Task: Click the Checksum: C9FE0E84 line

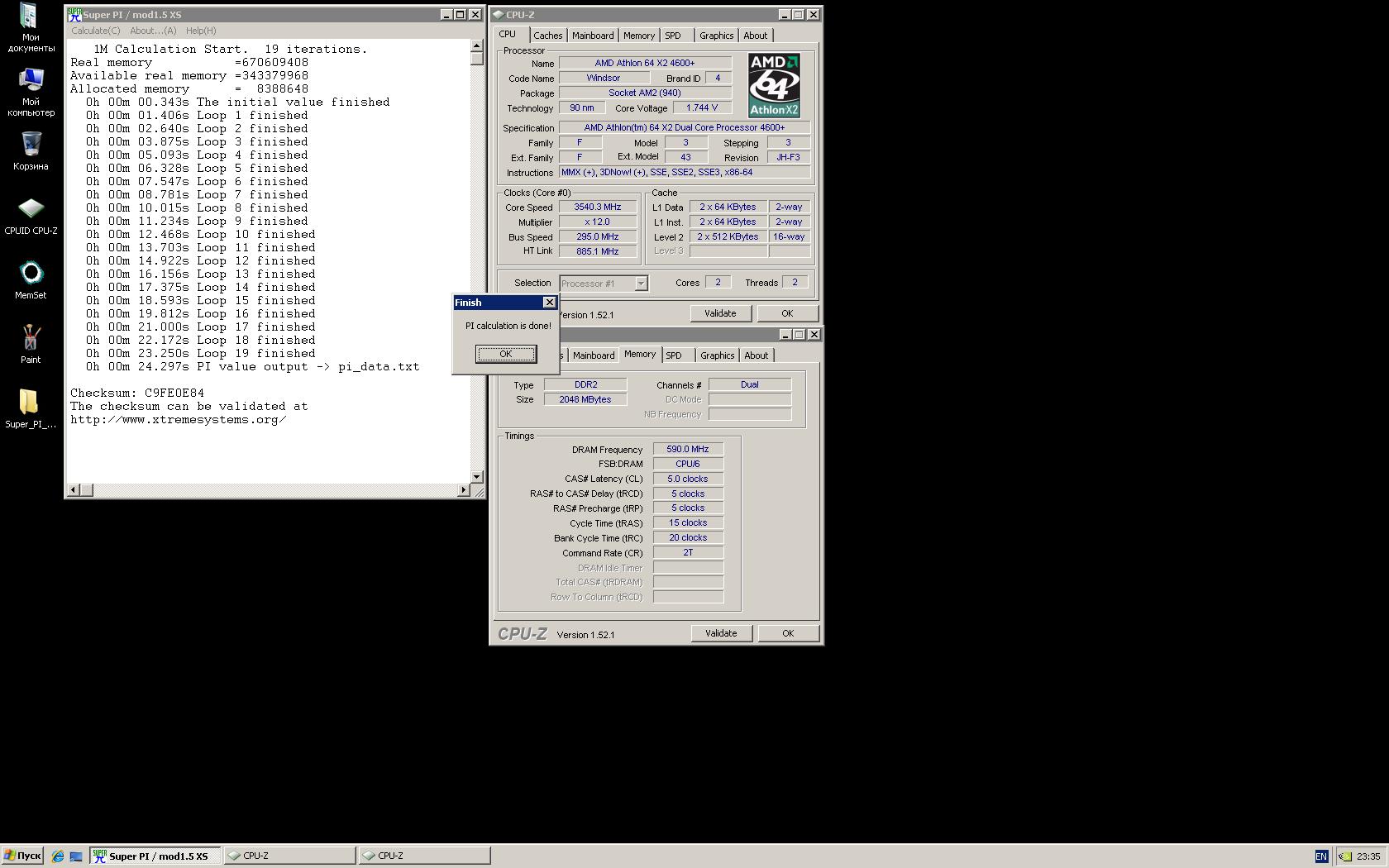Action: (x=137, y=393)
